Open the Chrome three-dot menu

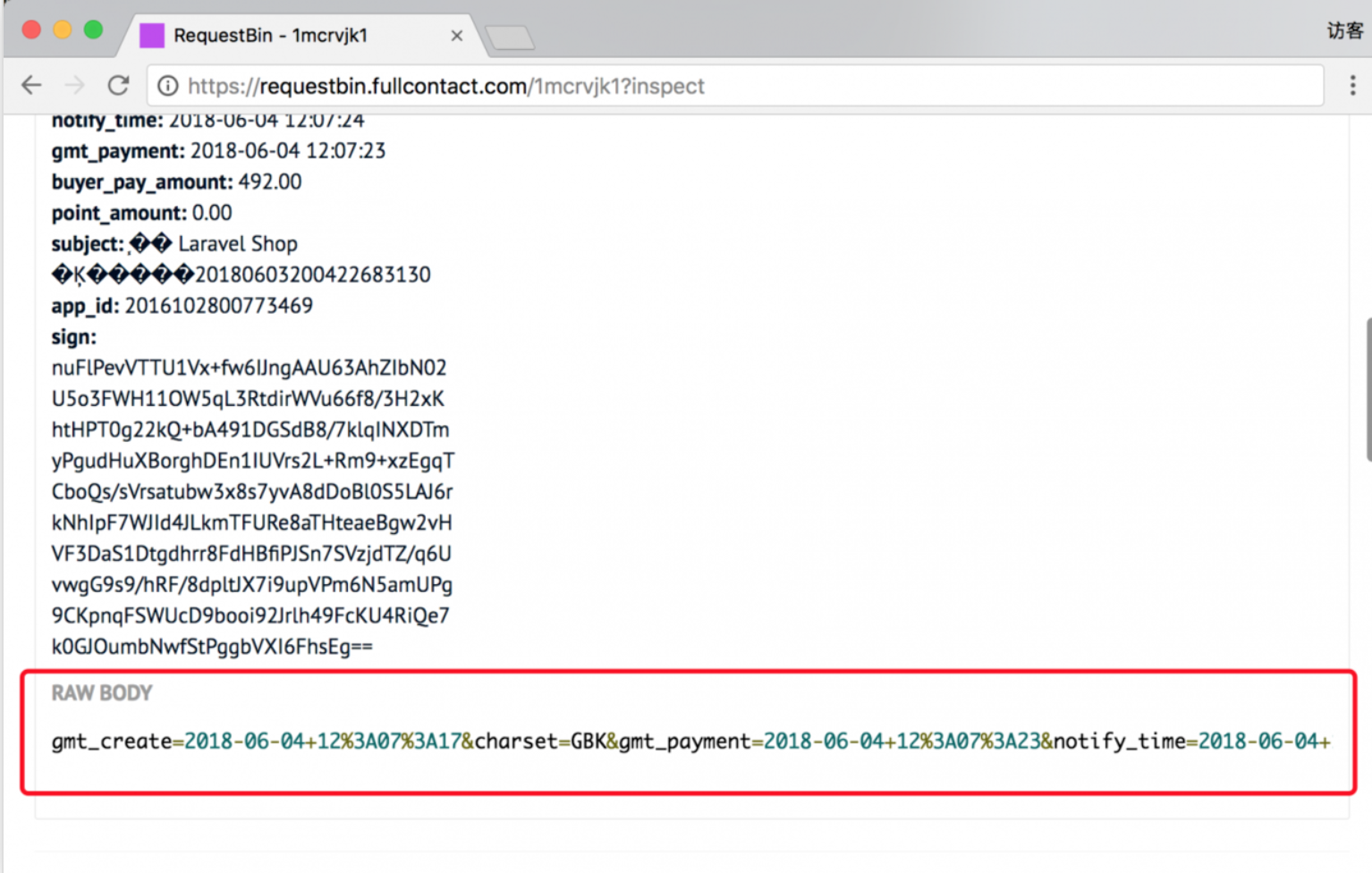(x=1352, y=86)
